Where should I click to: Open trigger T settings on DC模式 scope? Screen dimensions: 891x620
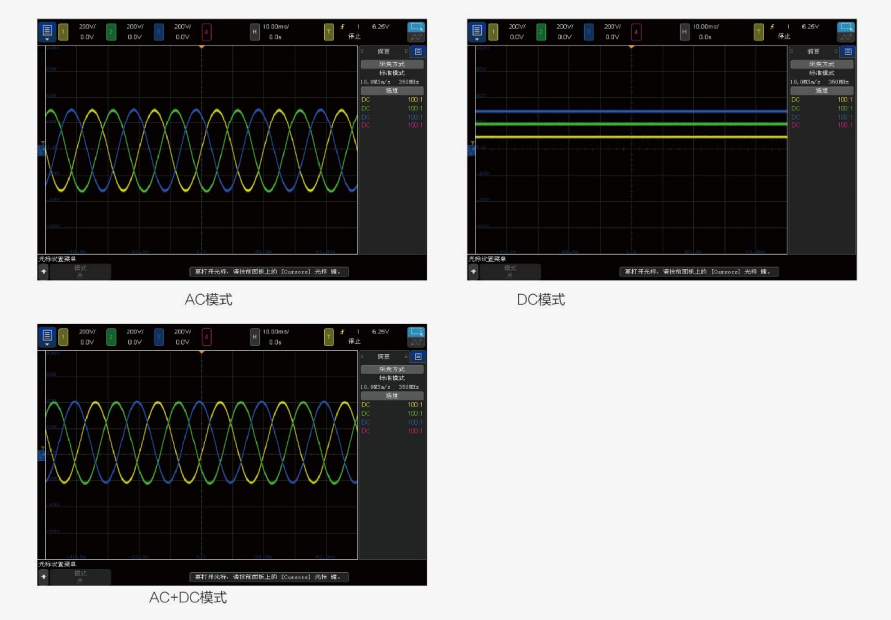(758, 32)
